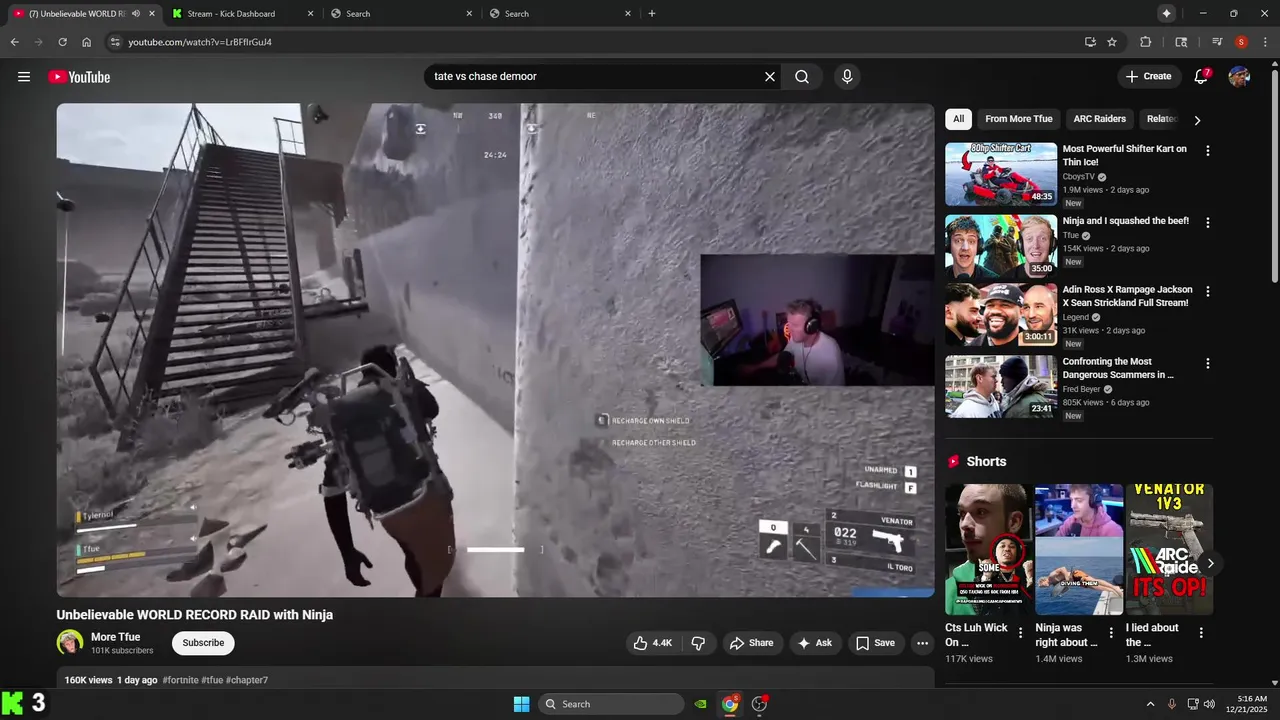Mute the audio on the YouTube tab

click(136, 13)
